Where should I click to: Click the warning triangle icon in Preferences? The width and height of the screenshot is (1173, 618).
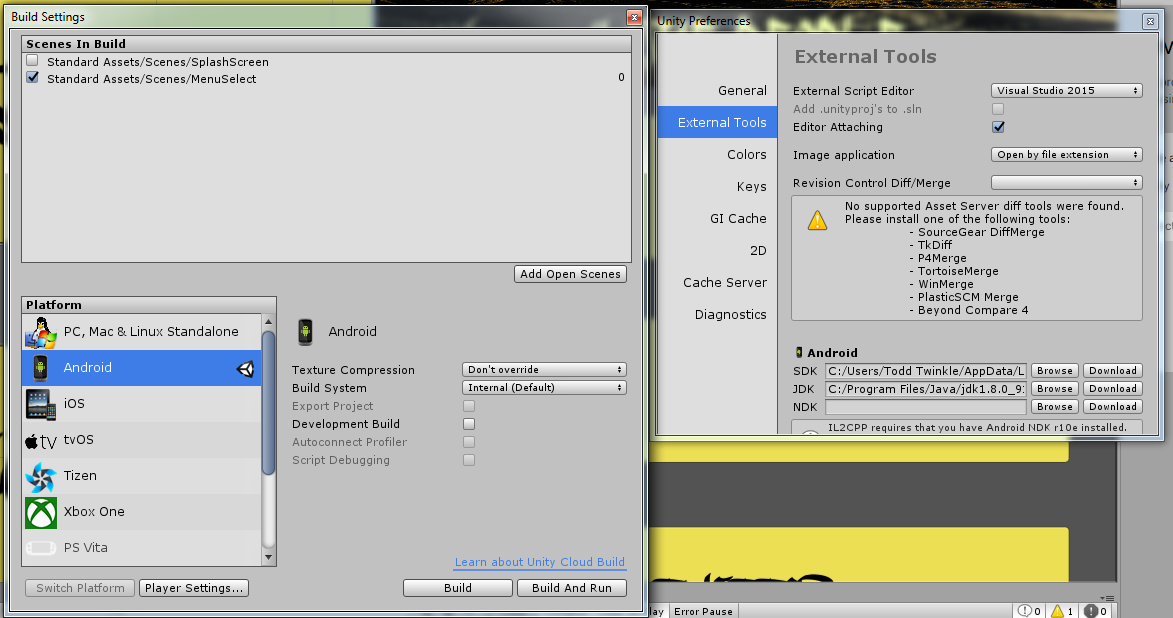[x=817, y=220]
